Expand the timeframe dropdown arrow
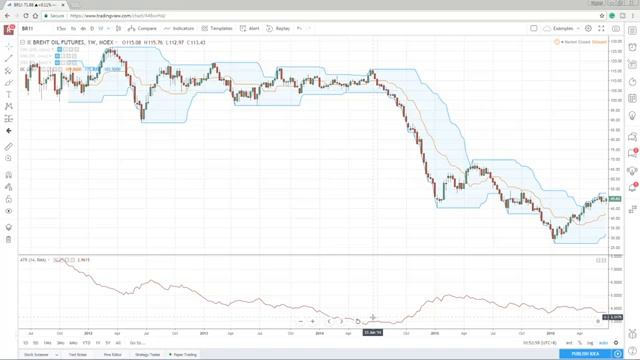640x360 pixels. [x=109, y=29]
